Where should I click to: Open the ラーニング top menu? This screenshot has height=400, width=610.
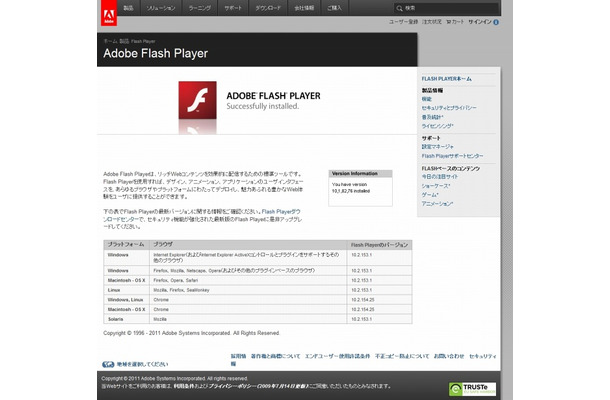coord(200,8)
